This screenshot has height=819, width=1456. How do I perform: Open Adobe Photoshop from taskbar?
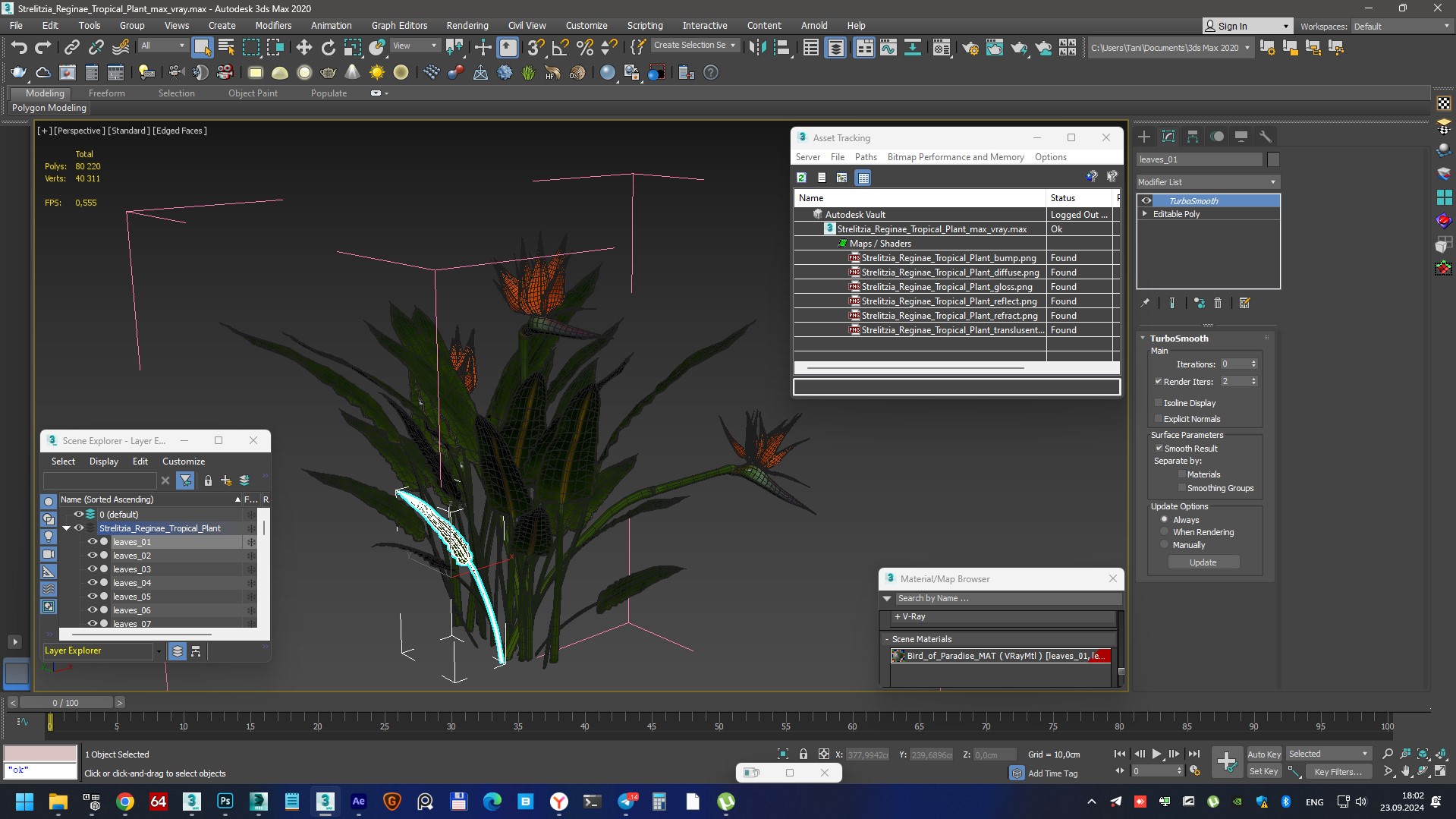[225, 802]
